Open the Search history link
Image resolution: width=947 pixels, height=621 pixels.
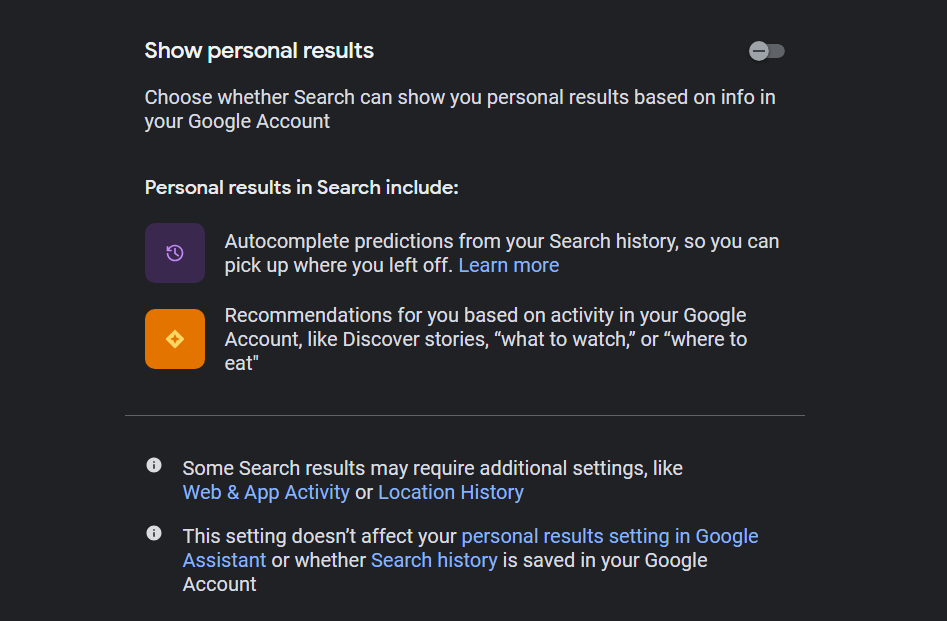tap(434, 561)
